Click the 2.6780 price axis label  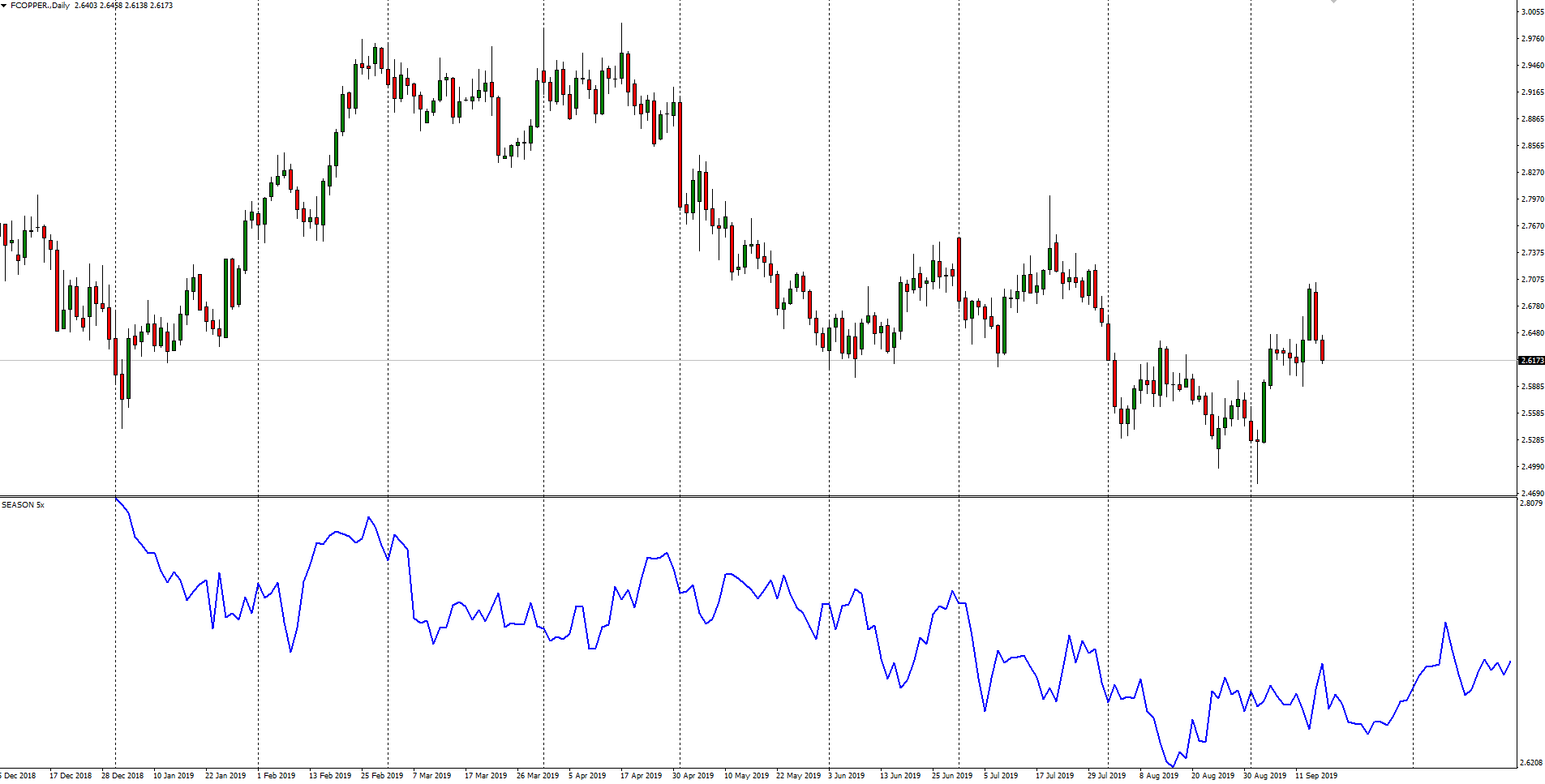(1532, 306)
